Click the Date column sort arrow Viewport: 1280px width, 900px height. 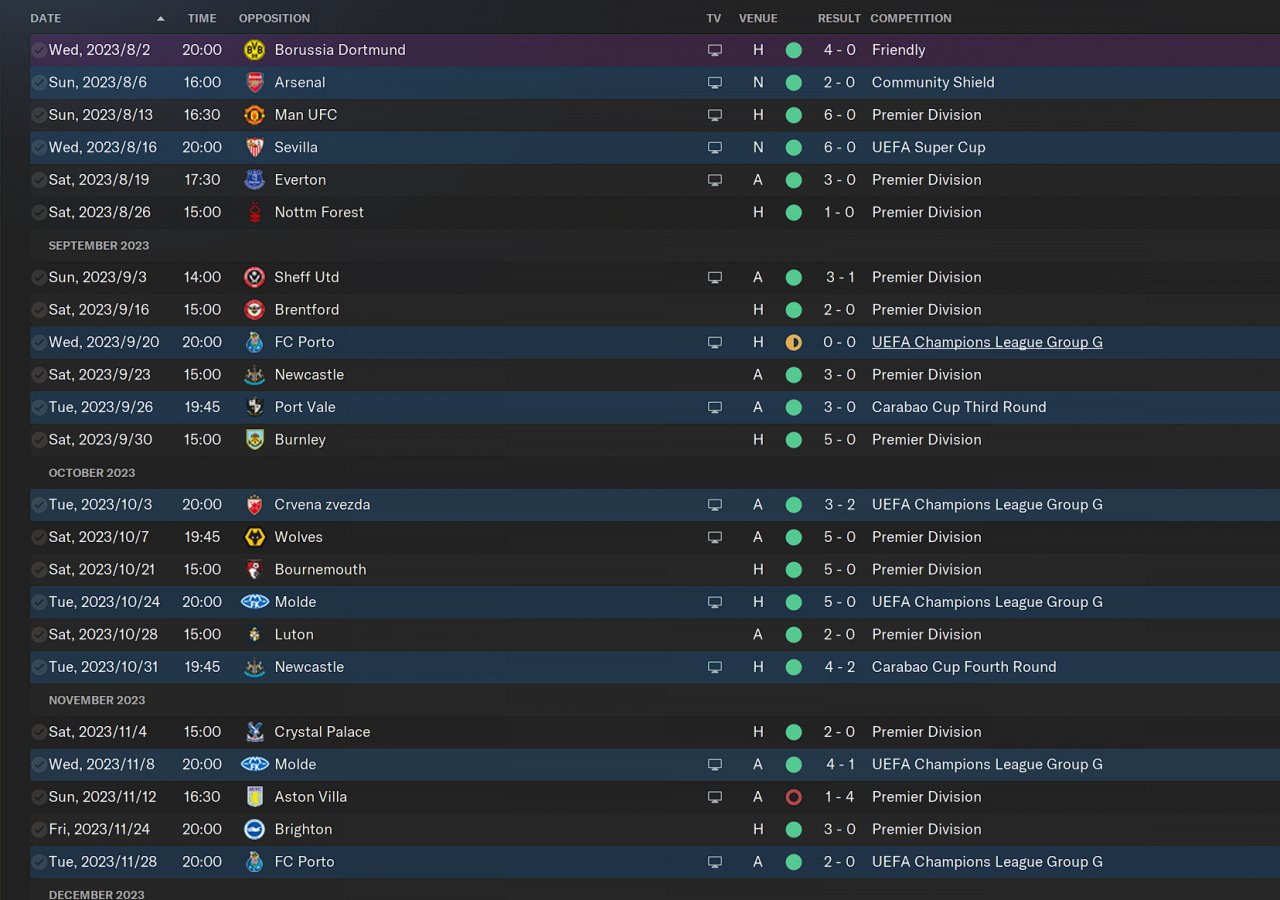coord(161,18)
